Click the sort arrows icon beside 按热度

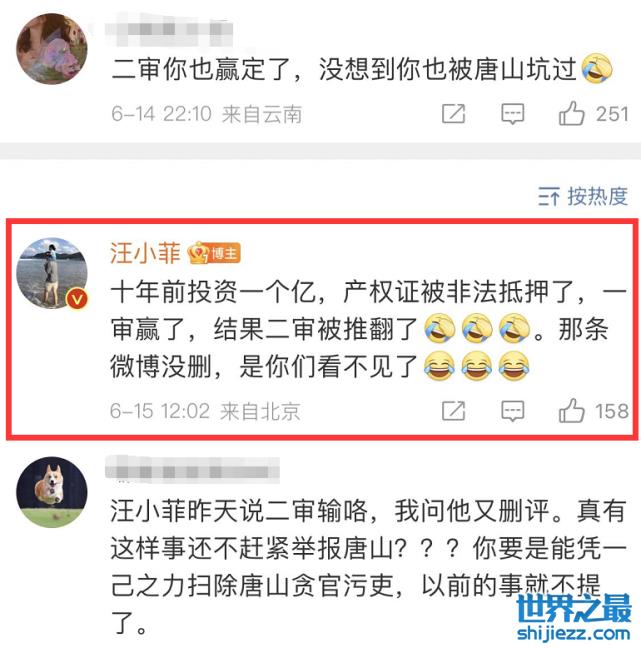pos(549,196)
